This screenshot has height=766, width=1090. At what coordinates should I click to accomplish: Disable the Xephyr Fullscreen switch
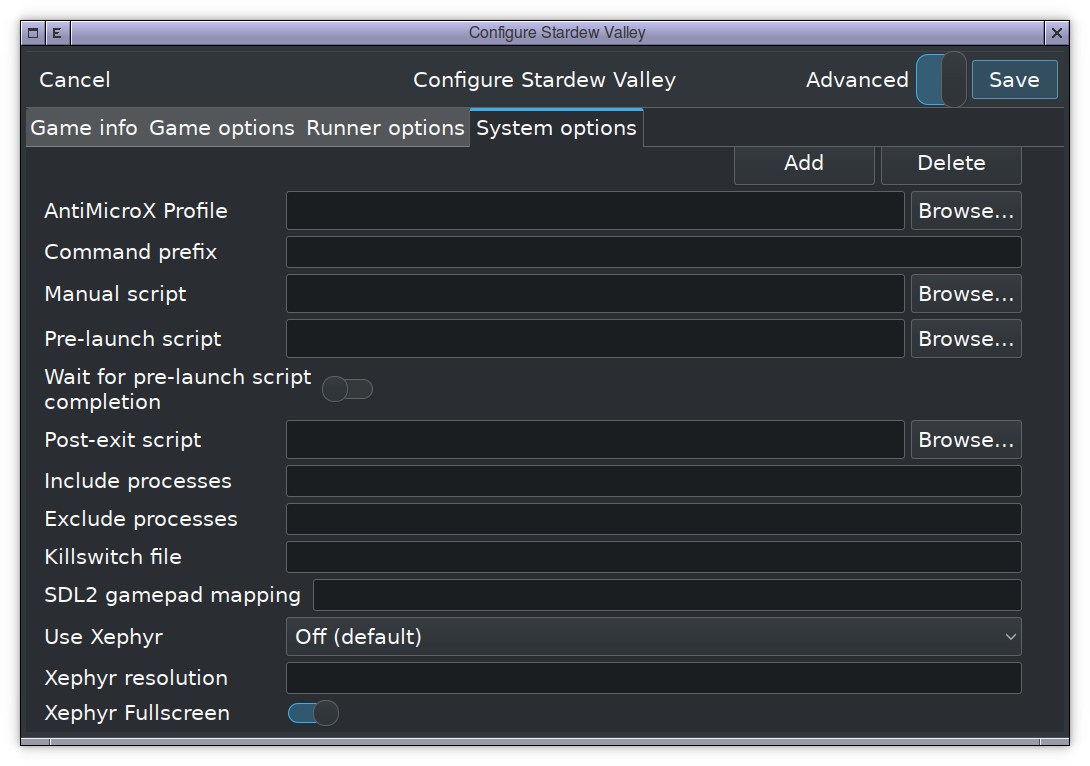click(x=313, y=713)
